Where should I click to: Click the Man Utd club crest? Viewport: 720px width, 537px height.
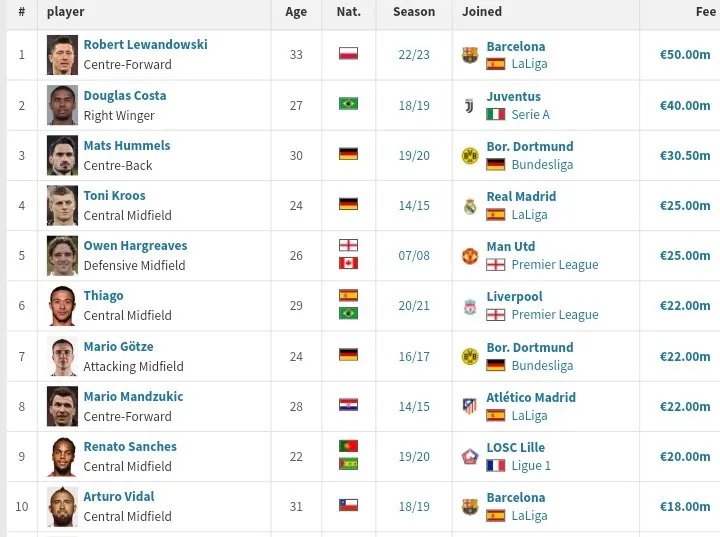click(x=470, y=256)
